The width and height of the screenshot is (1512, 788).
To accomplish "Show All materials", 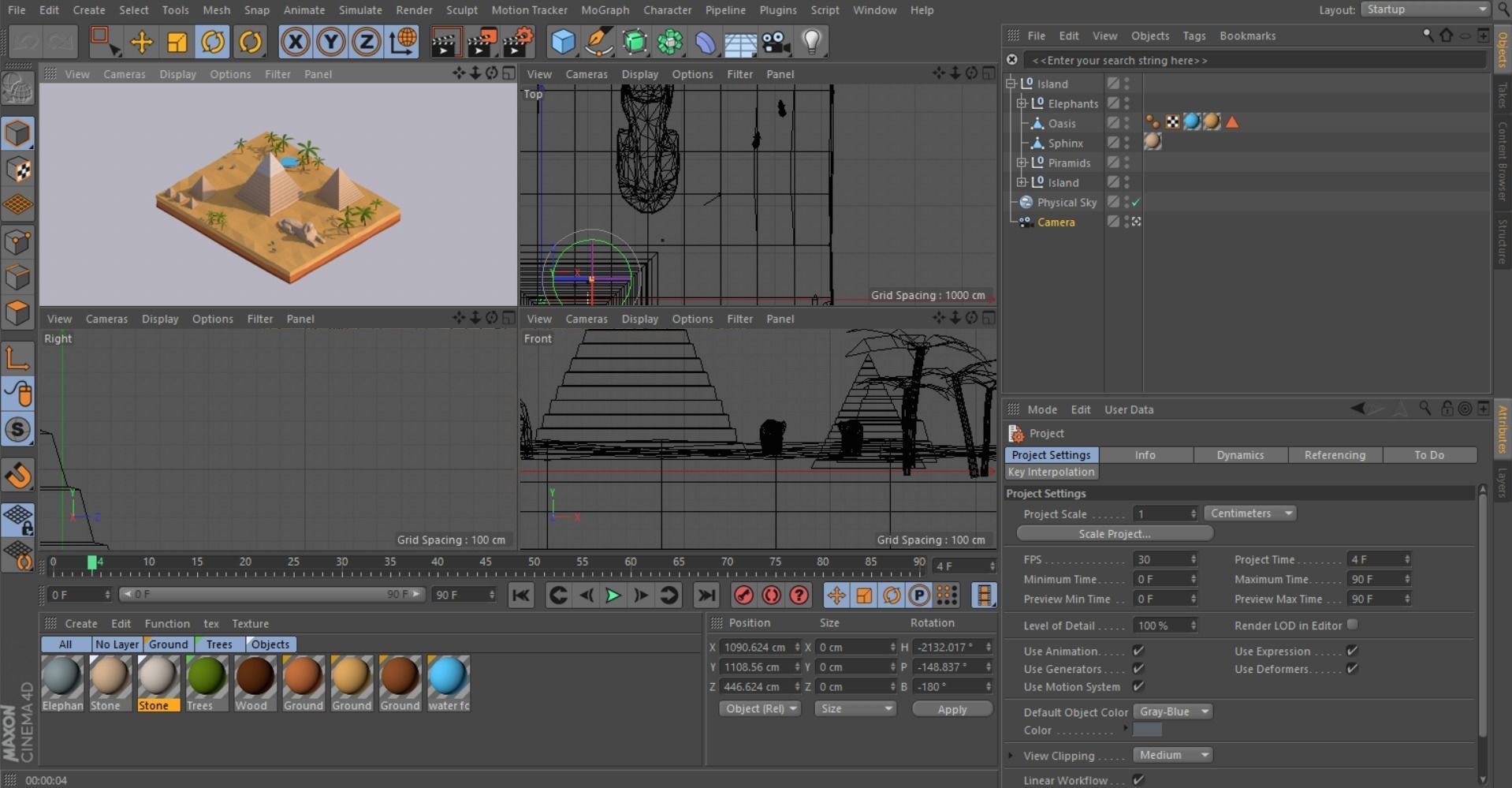I will [65, 644].
